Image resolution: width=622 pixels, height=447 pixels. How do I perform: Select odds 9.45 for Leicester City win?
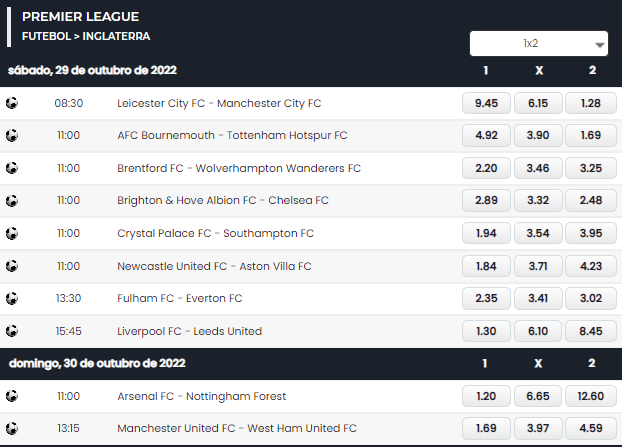486,103
